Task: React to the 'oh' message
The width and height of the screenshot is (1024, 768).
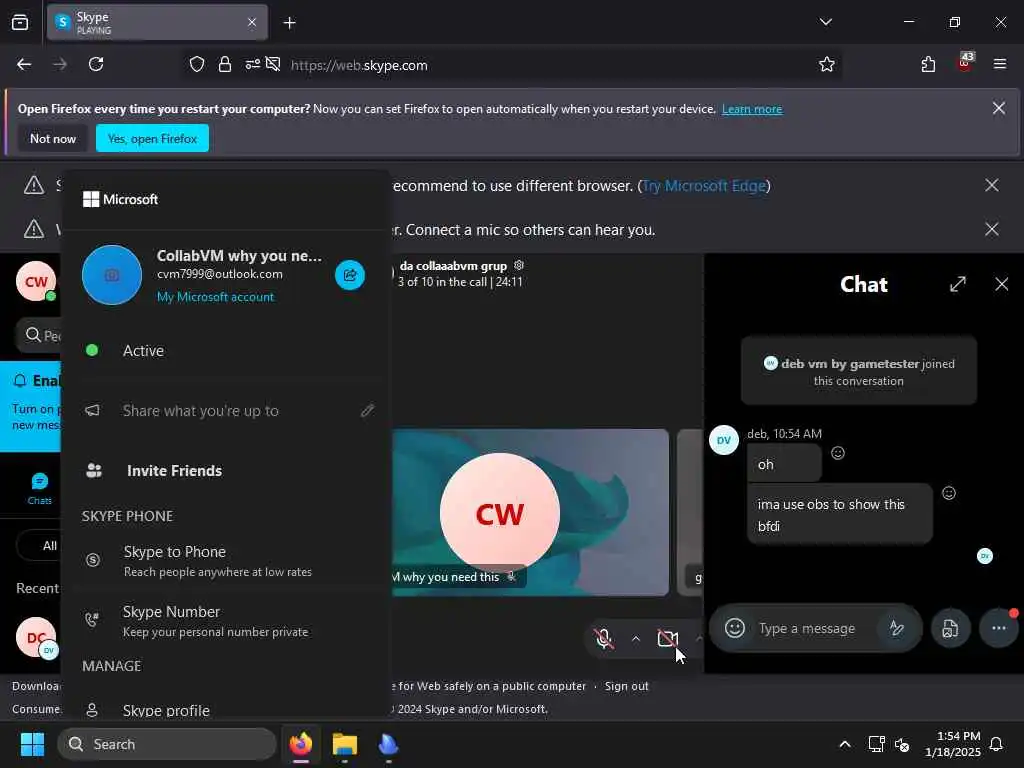Action: pos(838,453)
